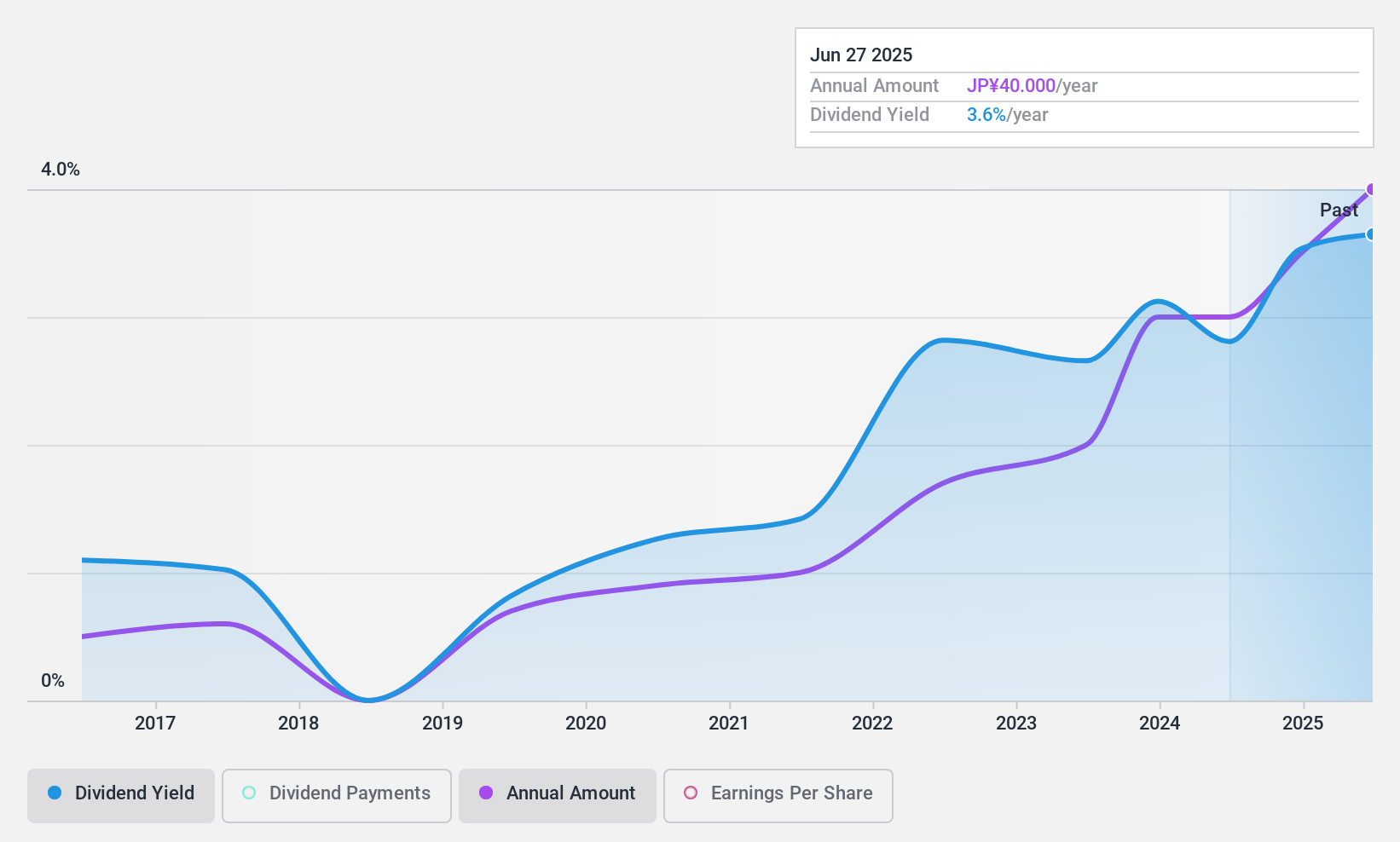Click the Past region label

[x=1339, y=210]
